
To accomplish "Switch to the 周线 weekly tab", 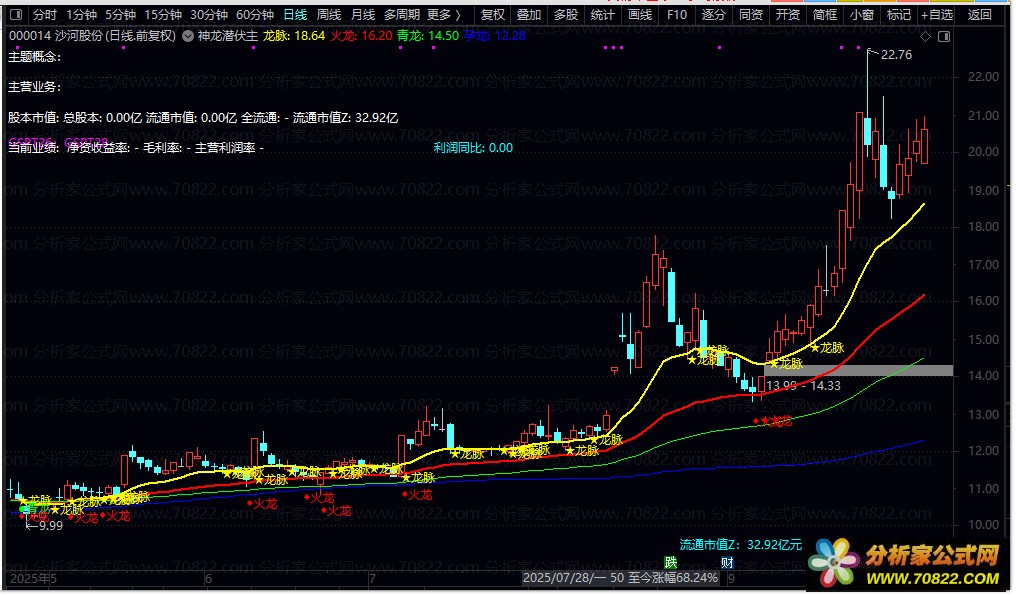I will coord(329,15).
